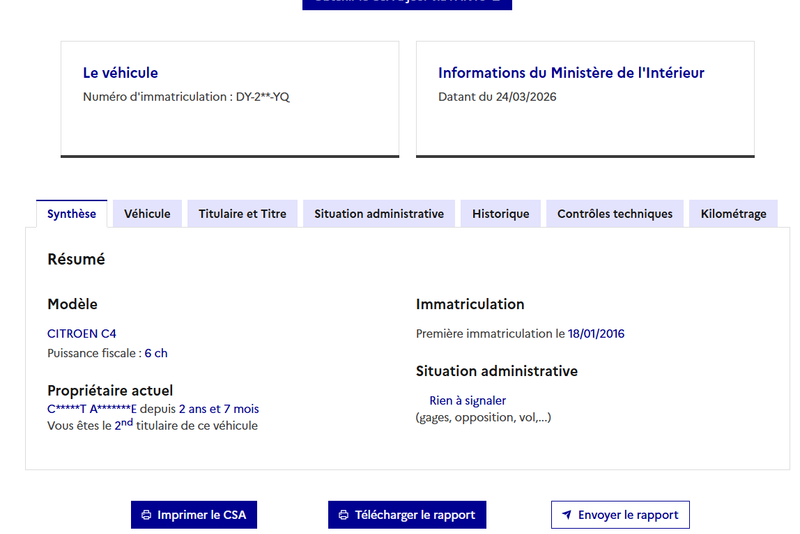Image resolution: width=800 pixels, height=534 pixels.
Task: Click the Le véhicule card heading
Action: pos(120,73)
